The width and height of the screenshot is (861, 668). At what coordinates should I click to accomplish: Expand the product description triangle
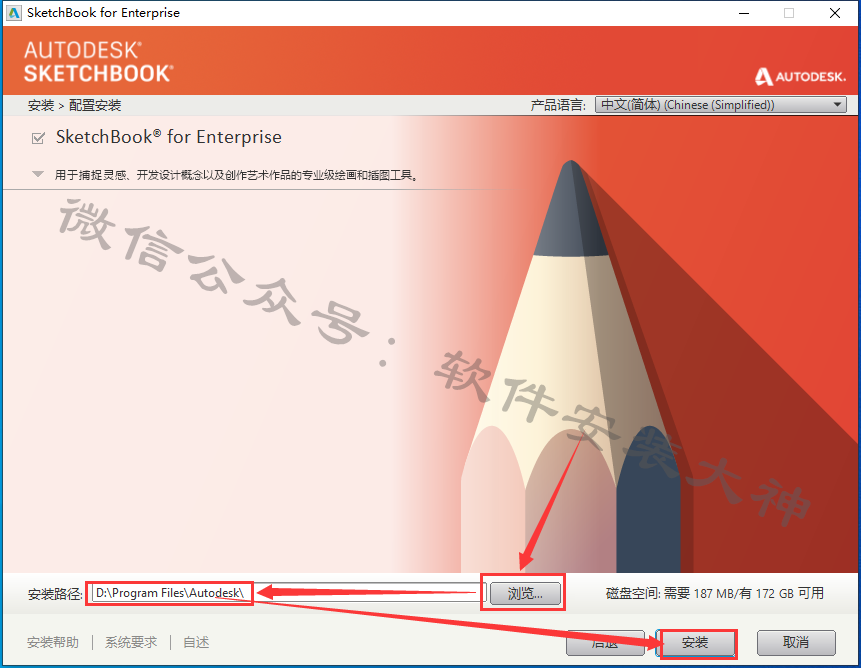pyautogui.click(x=38, y=175)
